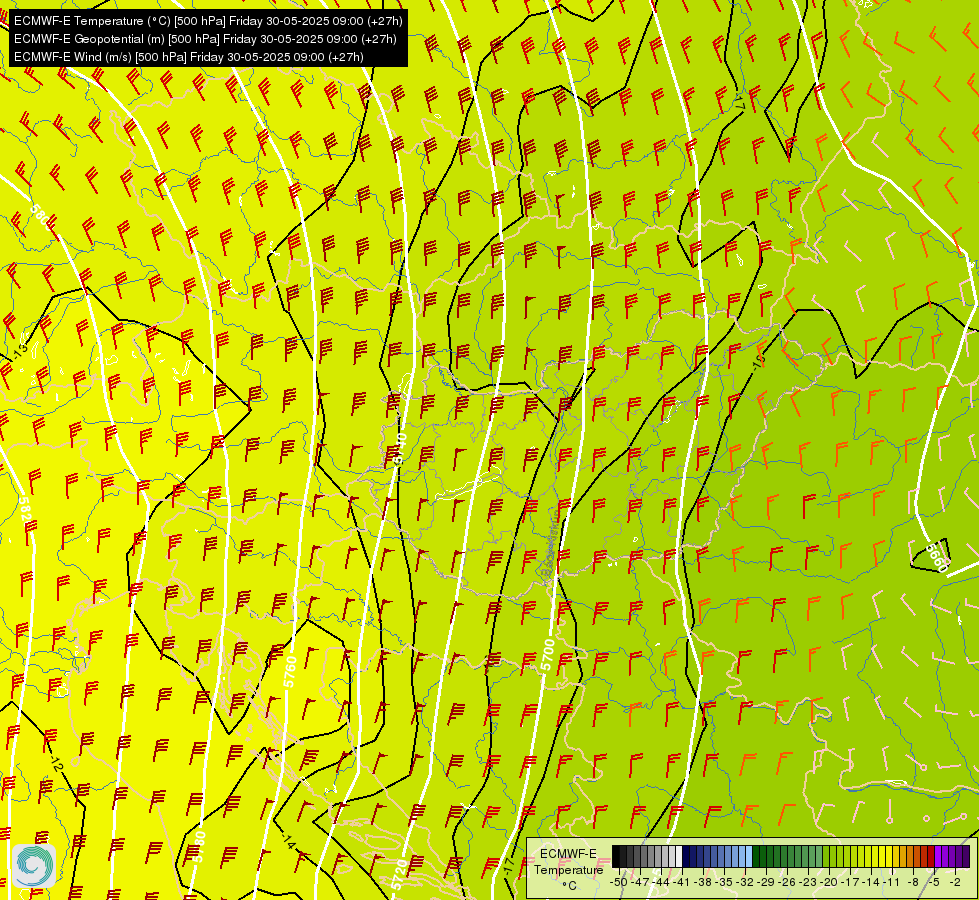979x900 pixels.
Task: Click the -41 value on the legend scale
Action: click(x=683, y=882)
